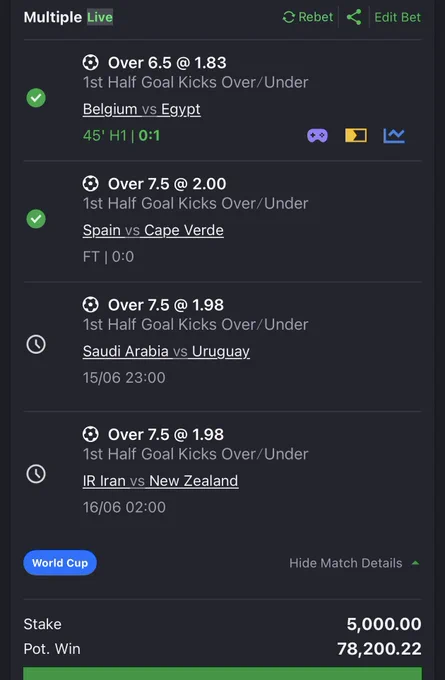The image size is (445, 680).
Task: Tap green checkmark for Belgium vs Egypt
Action: click(x=36, y=98)
